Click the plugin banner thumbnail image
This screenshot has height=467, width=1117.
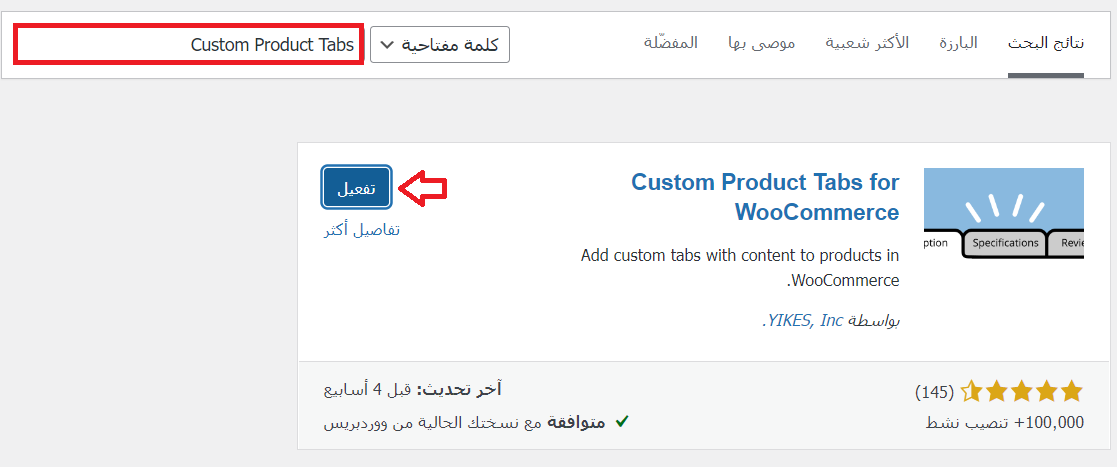pos(1003,213)
